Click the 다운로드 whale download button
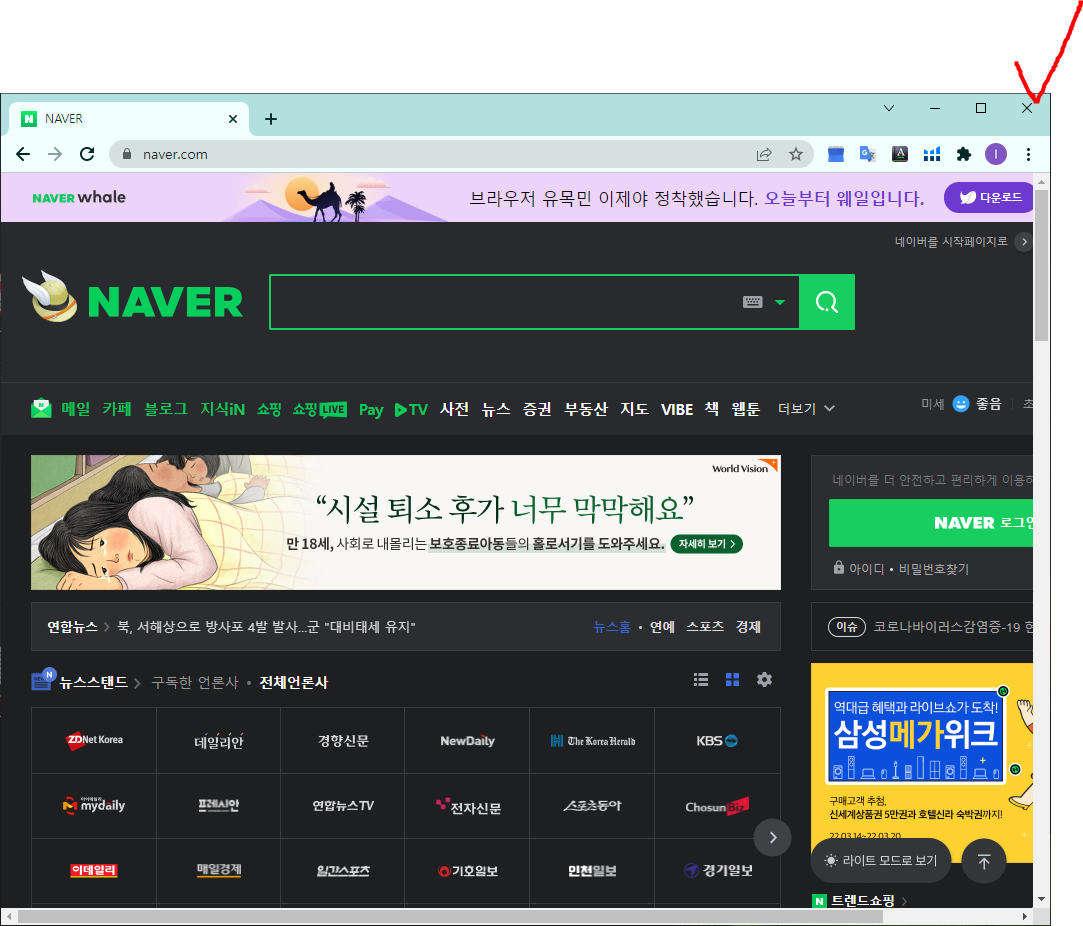The height and width of the screenshot is (926, 1083). [988, 197]
